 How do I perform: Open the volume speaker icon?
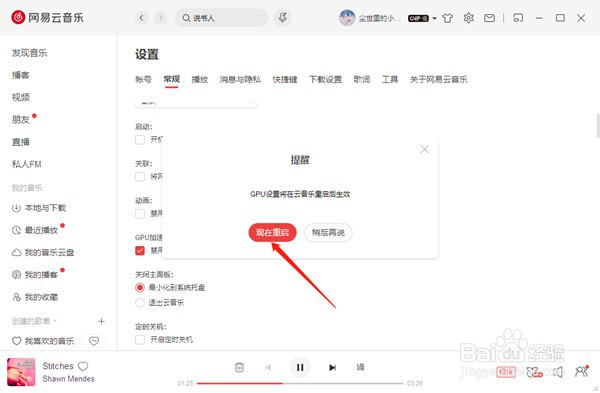tap(558, 372)
